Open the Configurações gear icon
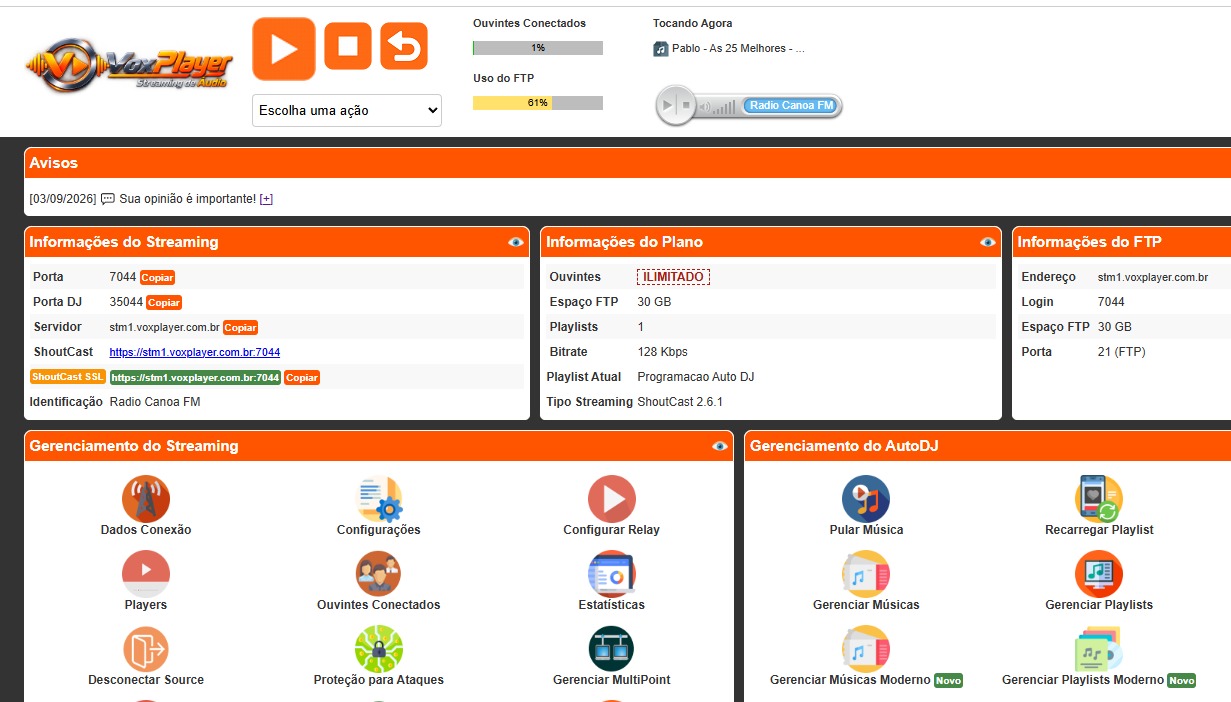Image resolution: width=1231 pixels, height=702 pixels. (379, 498)
